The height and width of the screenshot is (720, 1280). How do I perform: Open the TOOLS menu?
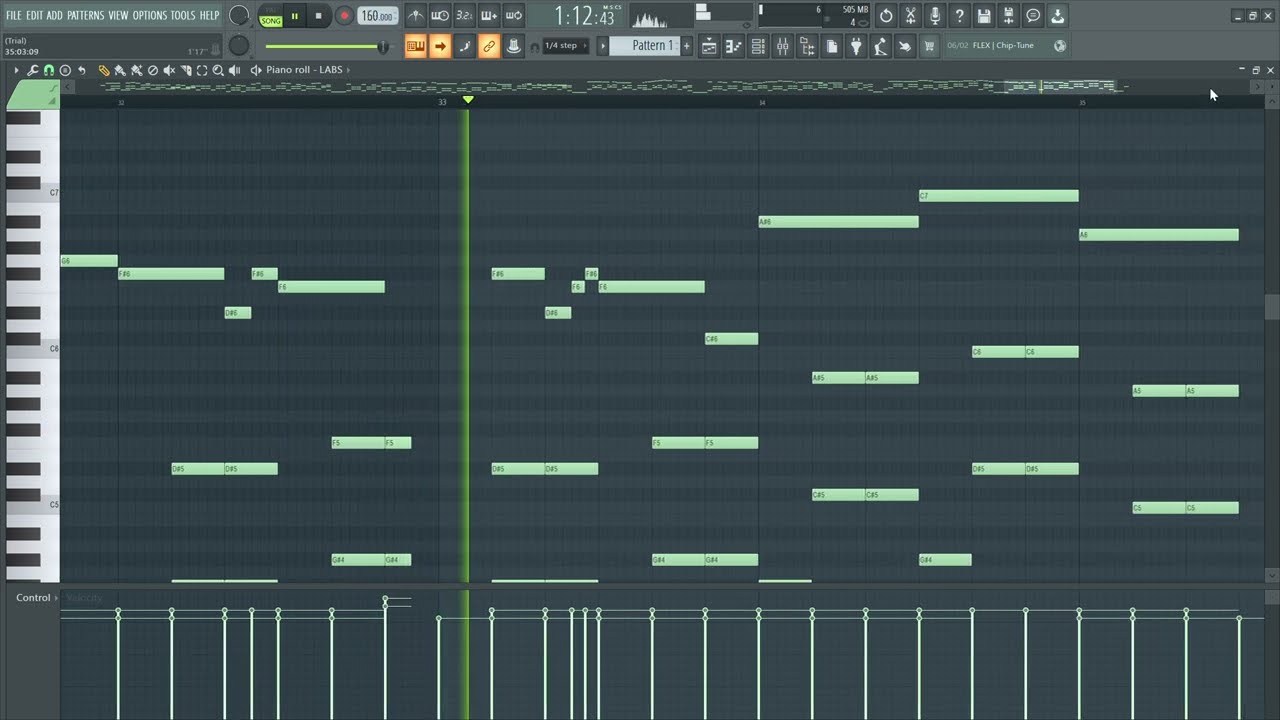(183, 15)
